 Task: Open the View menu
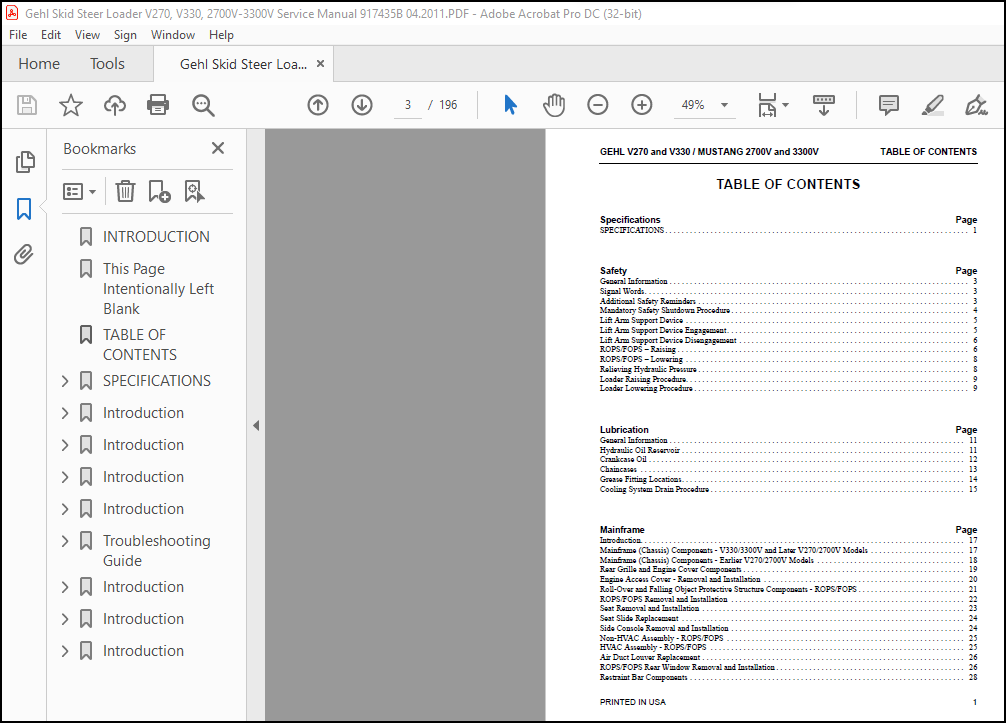87,35
